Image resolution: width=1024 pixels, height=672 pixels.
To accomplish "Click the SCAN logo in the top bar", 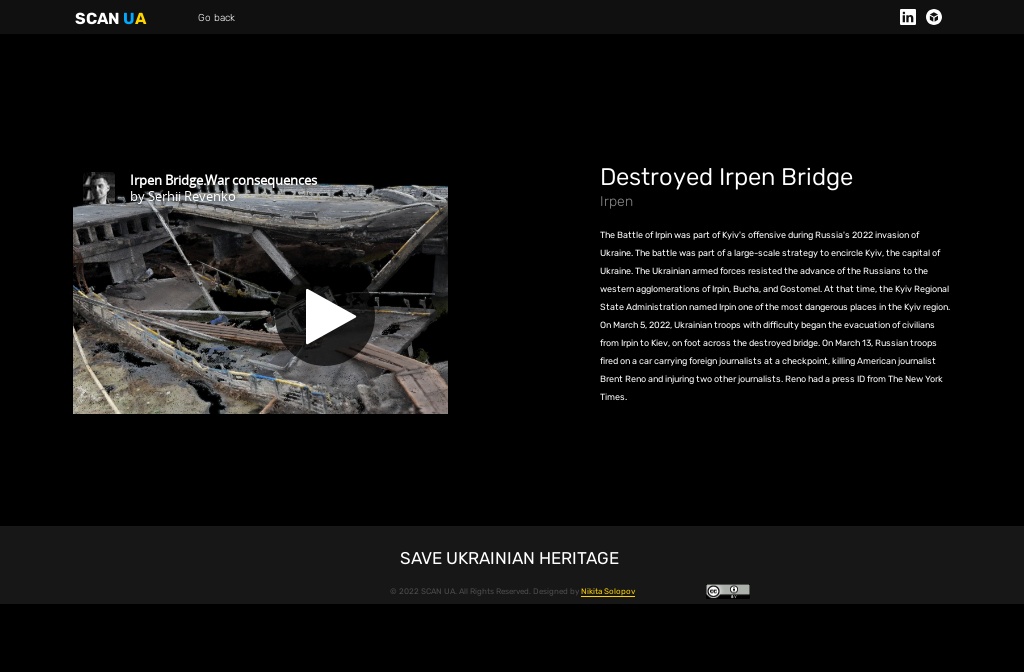I will 95,18.
